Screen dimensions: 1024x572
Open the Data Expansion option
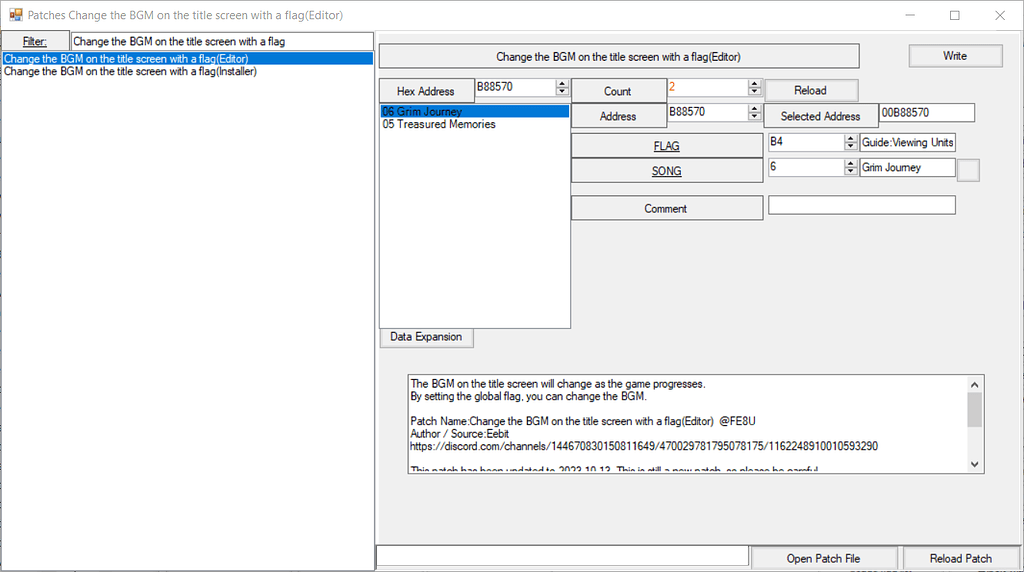426,337
